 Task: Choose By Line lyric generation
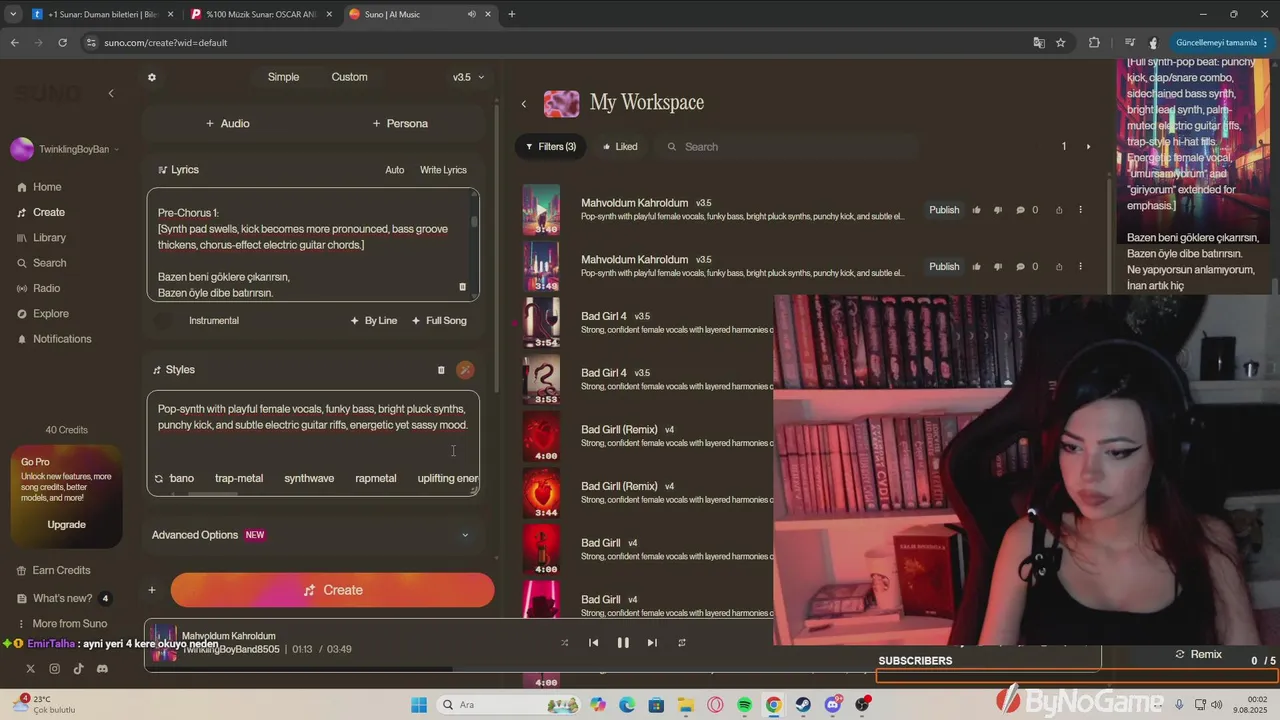click(x=374, y=321)
